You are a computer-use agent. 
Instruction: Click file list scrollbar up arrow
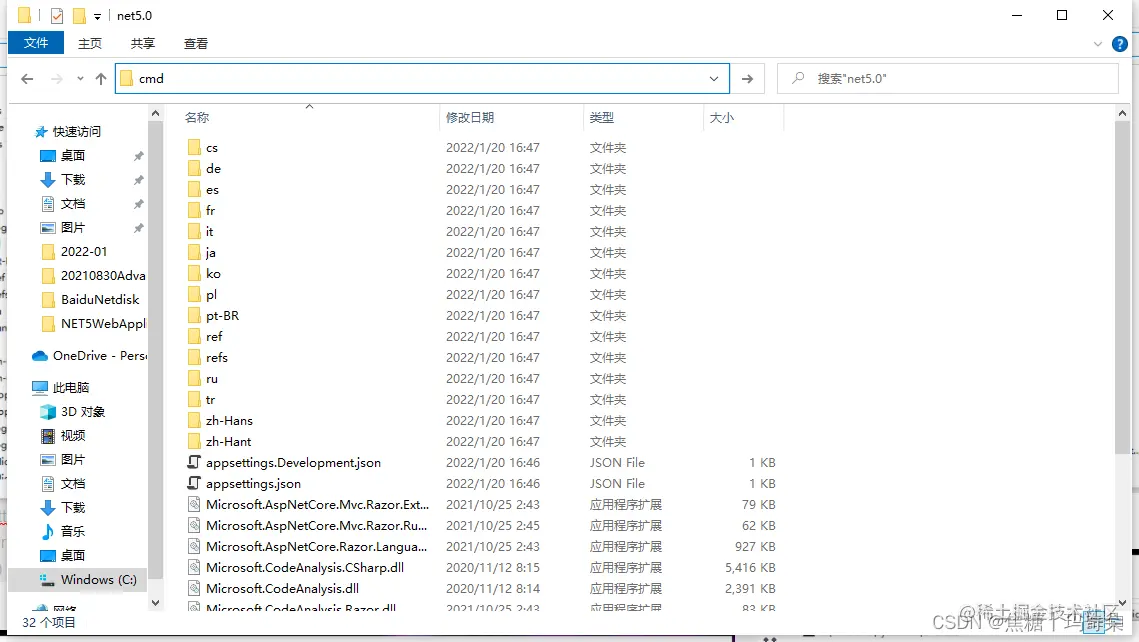click(x=1122, y=114)
